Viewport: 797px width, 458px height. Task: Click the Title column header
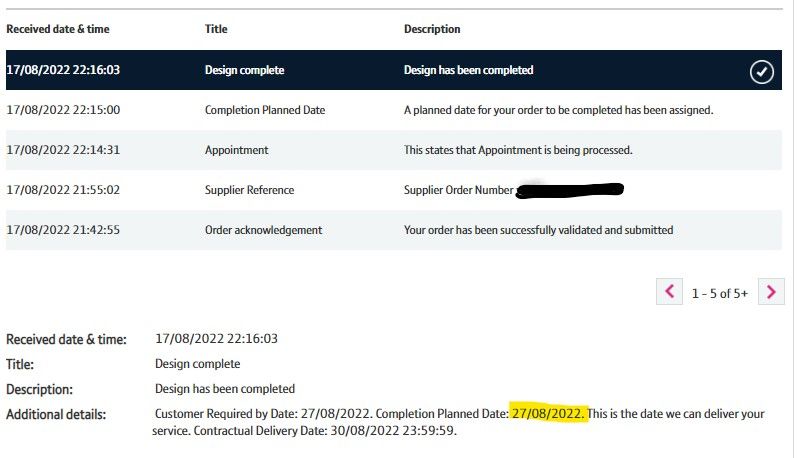216,30
